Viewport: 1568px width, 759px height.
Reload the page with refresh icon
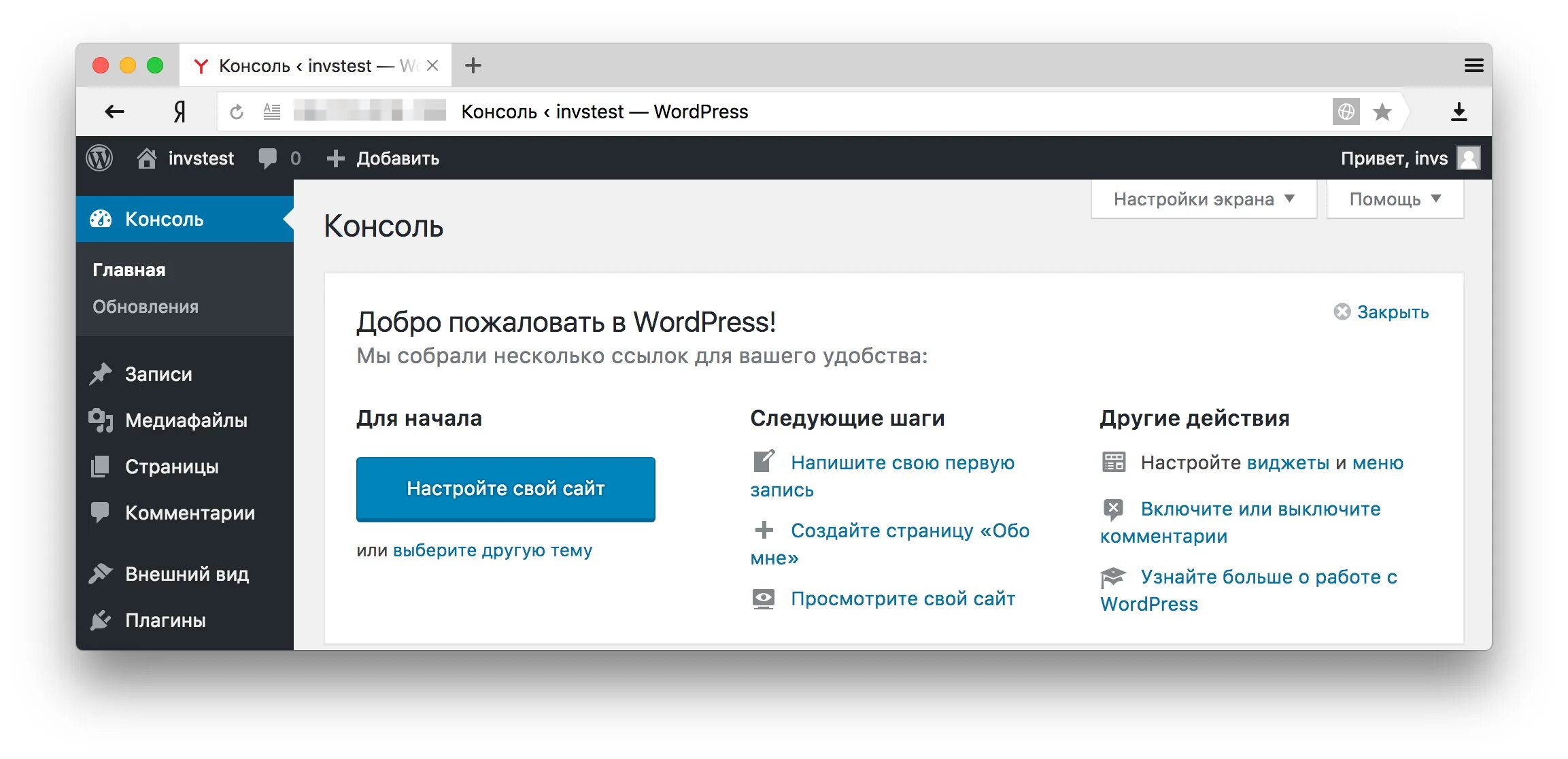(236, 112)
